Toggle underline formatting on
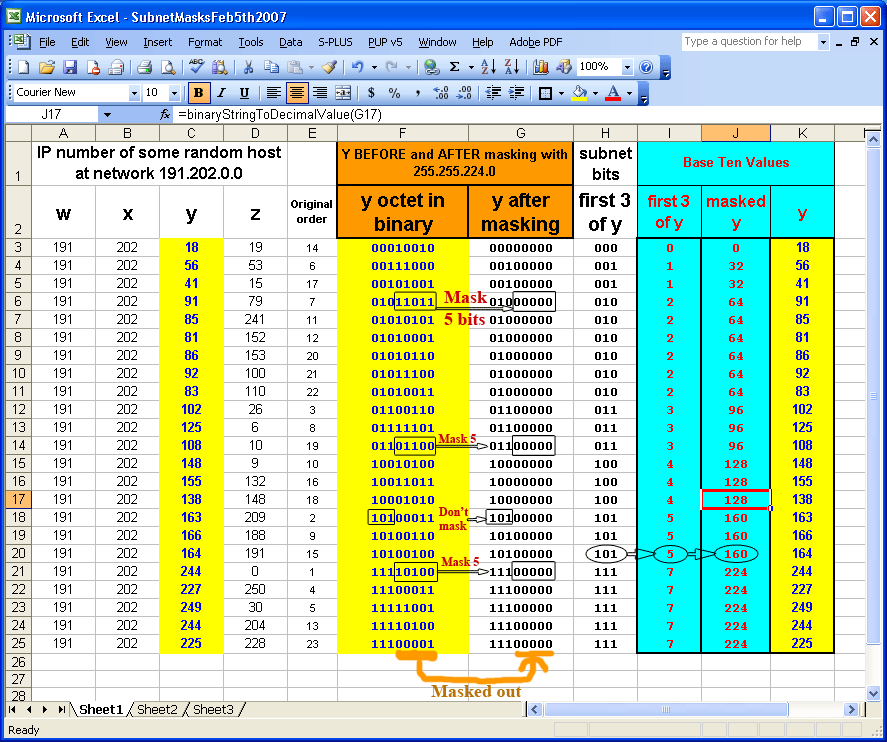The height and width of the screenshot is (742, 887). tap(244, 93)
